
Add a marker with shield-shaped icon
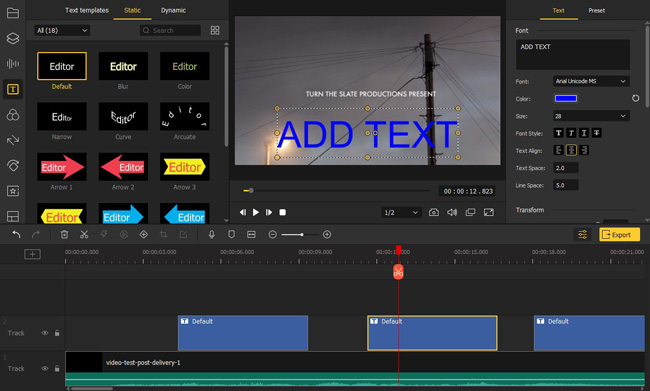tap(231, 235)
